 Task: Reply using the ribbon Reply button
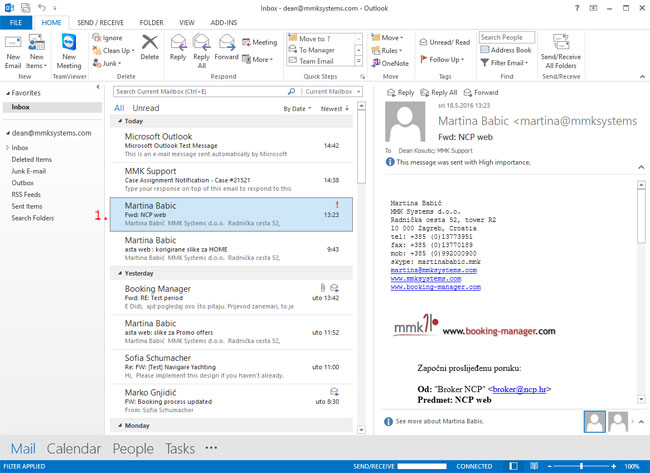pyautogui.click(x=178, y=48)
